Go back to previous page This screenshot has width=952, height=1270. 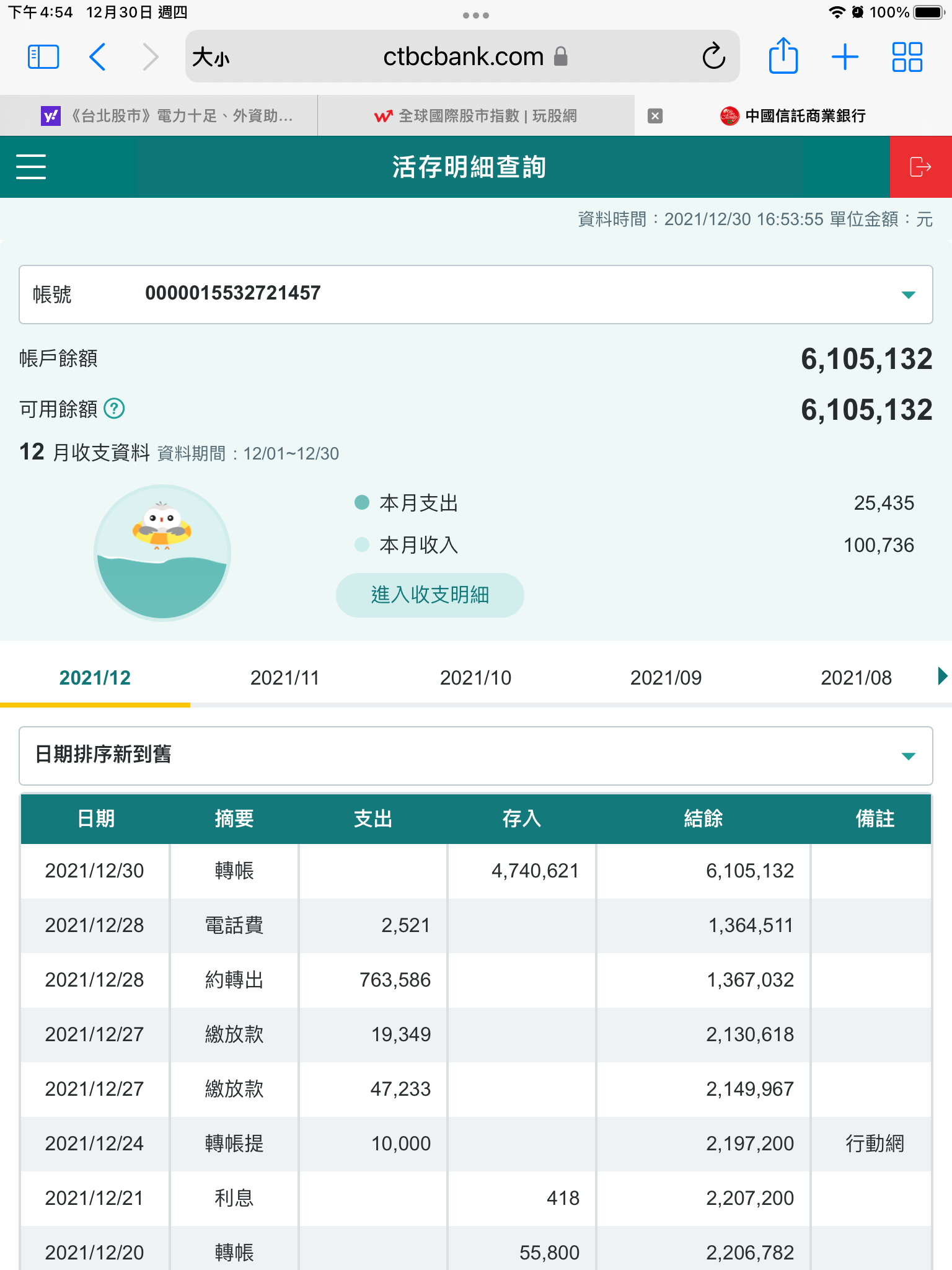(98, 57)
